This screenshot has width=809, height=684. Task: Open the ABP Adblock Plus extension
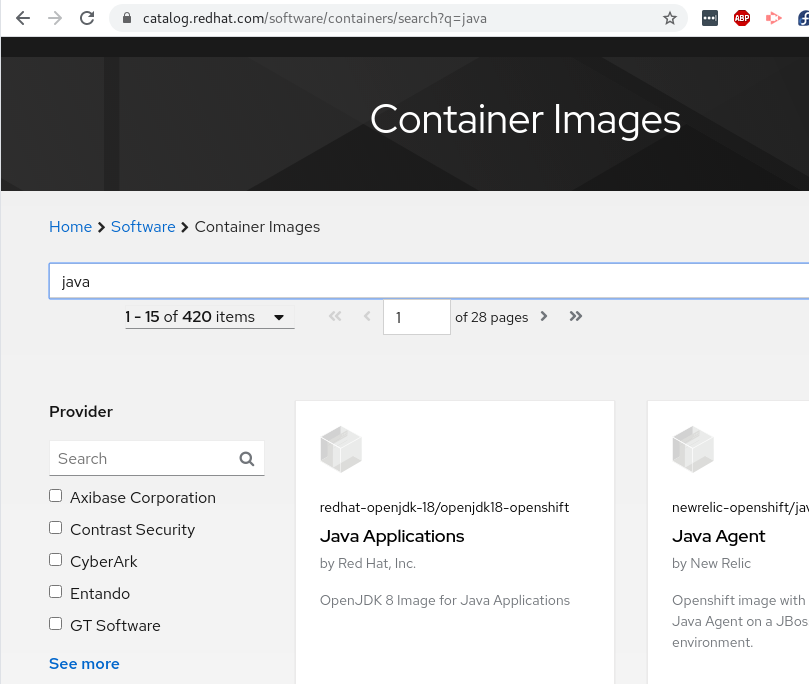click(x=742, y=19)
